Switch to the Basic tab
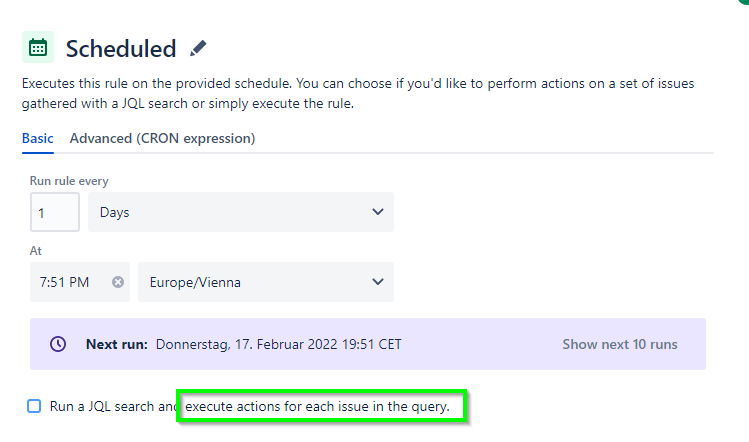 [38, 139]
